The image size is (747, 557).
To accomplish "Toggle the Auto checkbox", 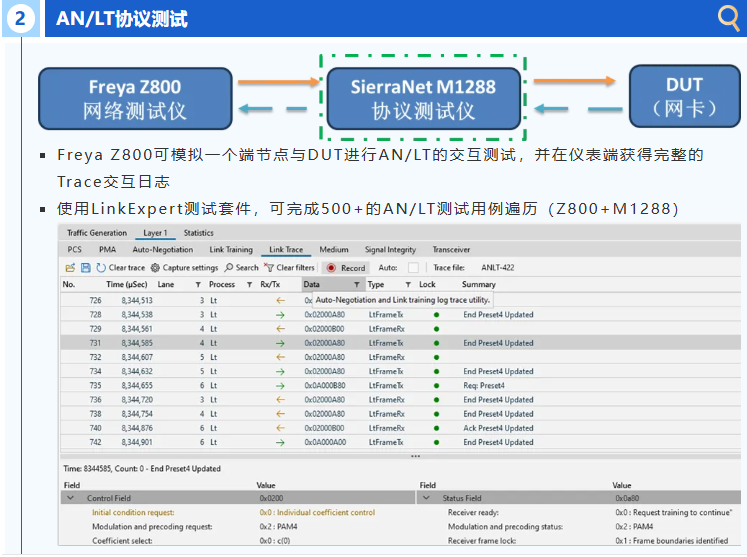I will pyautogui.click(x=414, y=268).
